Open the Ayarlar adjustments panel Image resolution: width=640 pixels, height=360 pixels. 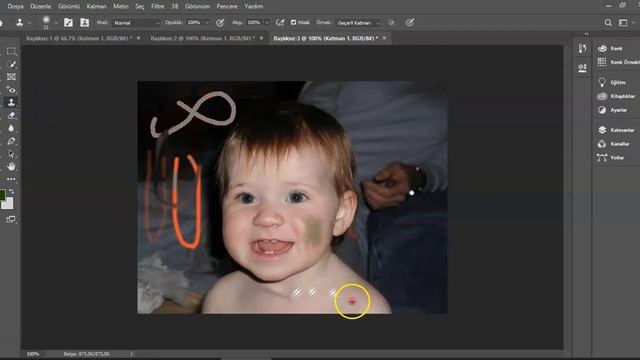(612, 110)
